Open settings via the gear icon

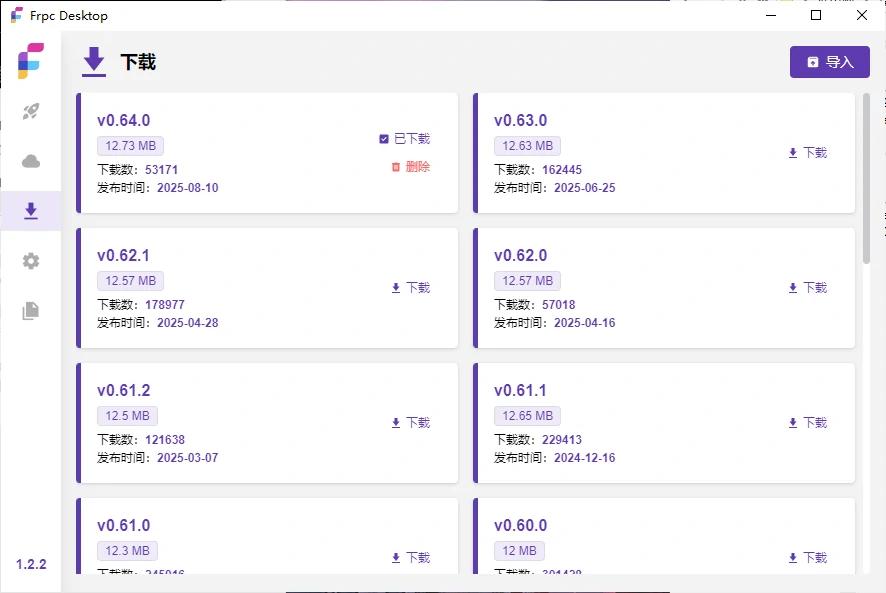(x=31, y=261)
